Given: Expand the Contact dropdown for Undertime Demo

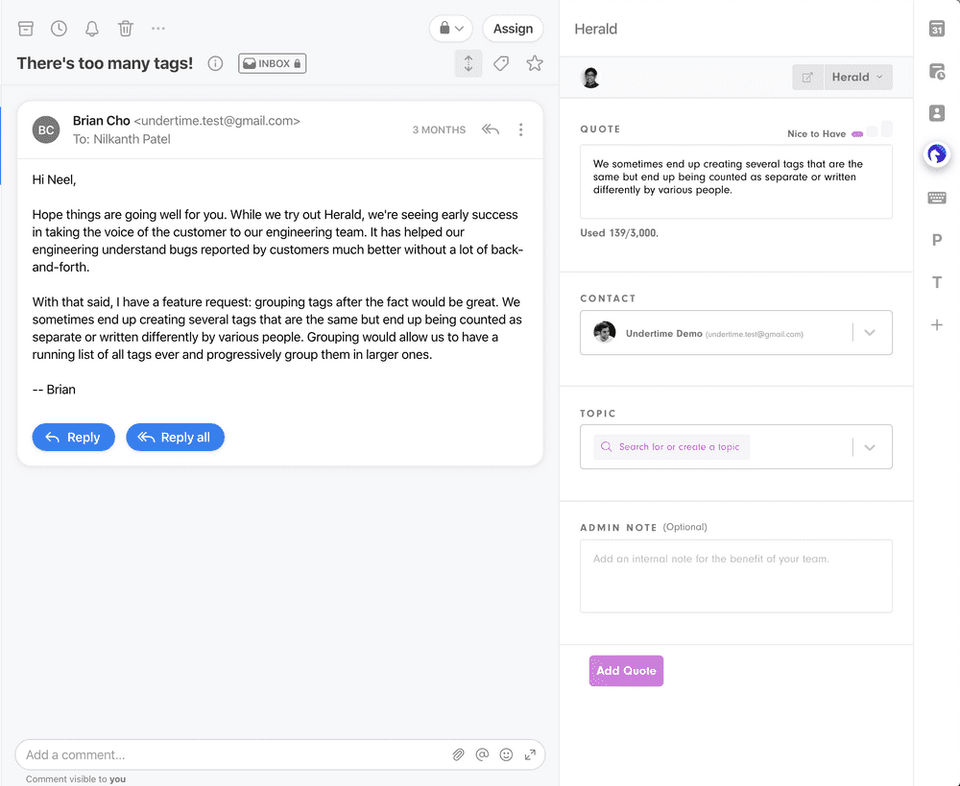Looking at the screenshot, I should (x=869, y=332).
